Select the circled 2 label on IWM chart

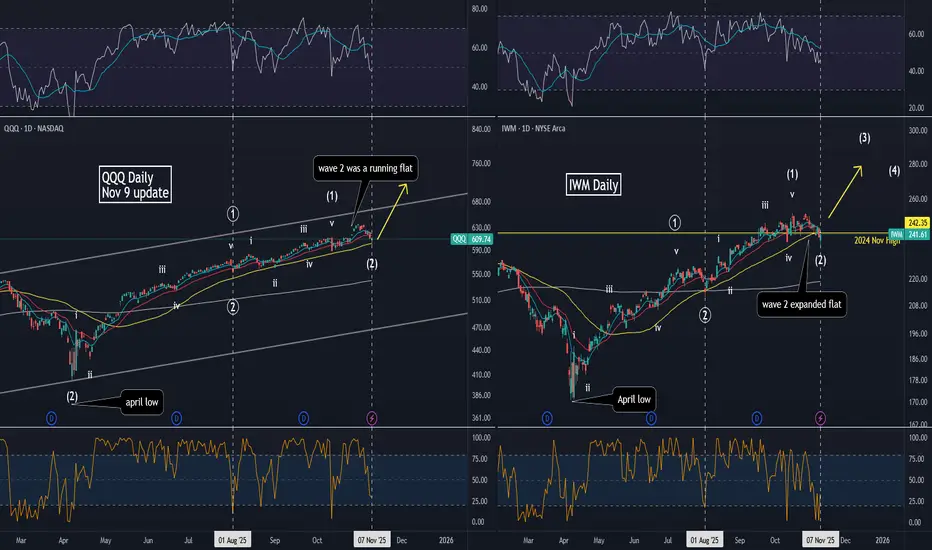point(704,315)
